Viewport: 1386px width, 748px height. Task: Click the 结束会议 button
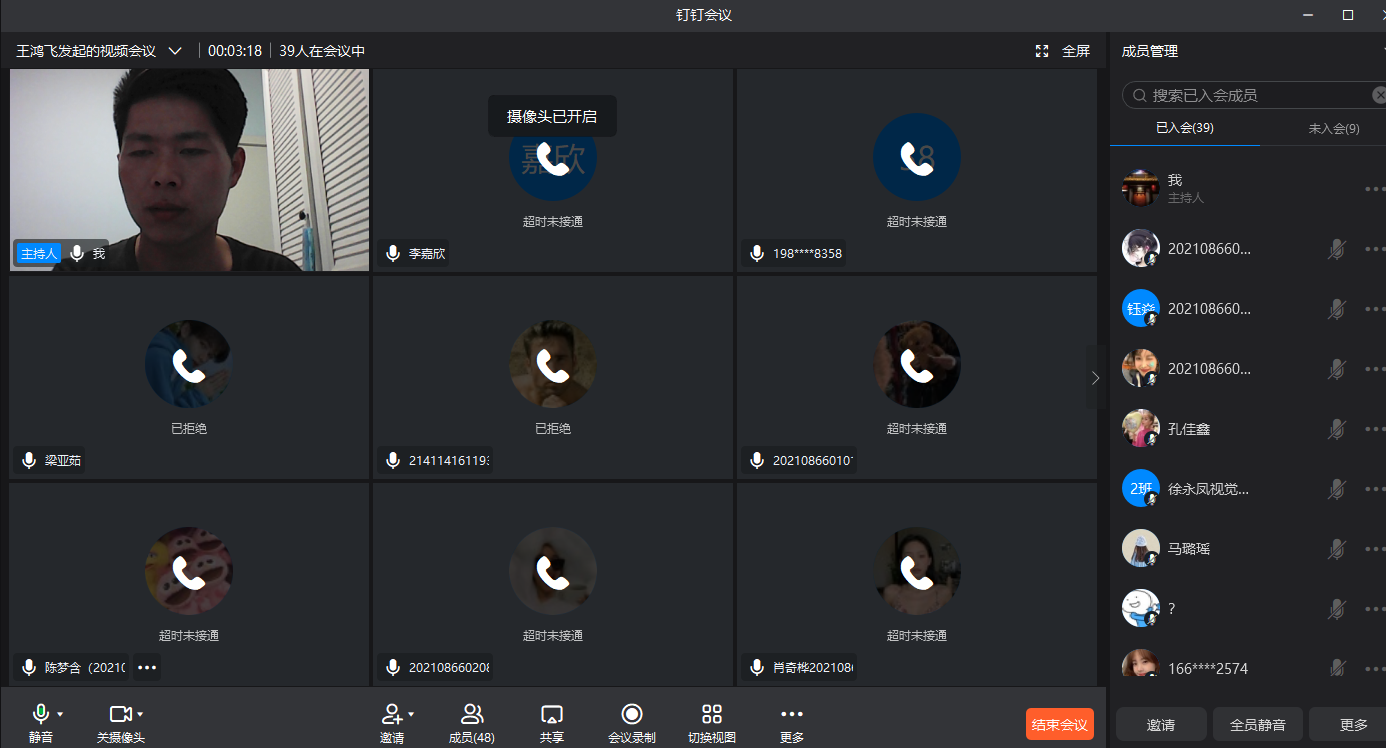click(x=1059, y=724)
